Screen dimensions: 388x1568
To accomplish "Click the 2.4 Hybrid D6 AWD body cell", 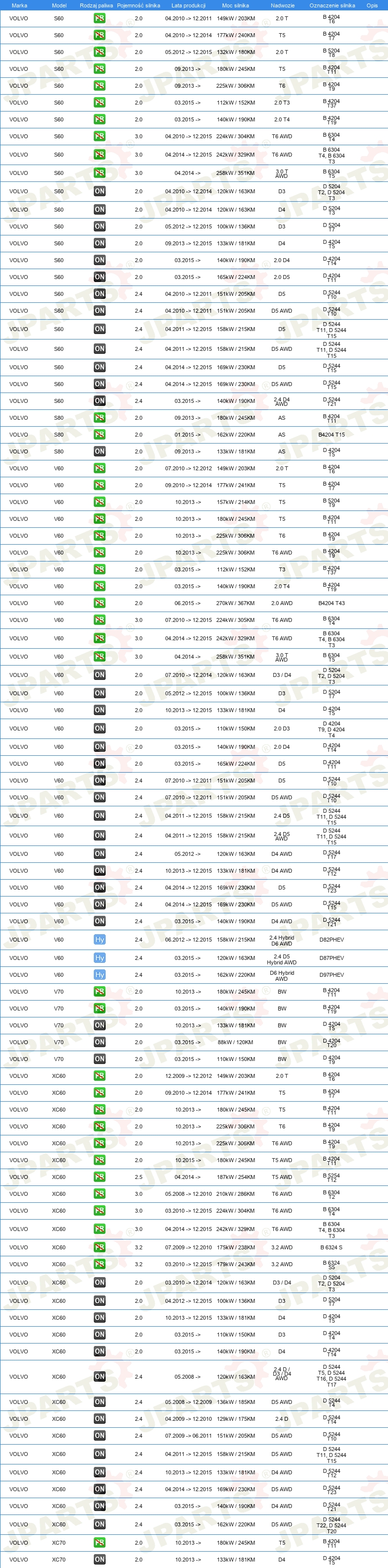I will point(282,941).
